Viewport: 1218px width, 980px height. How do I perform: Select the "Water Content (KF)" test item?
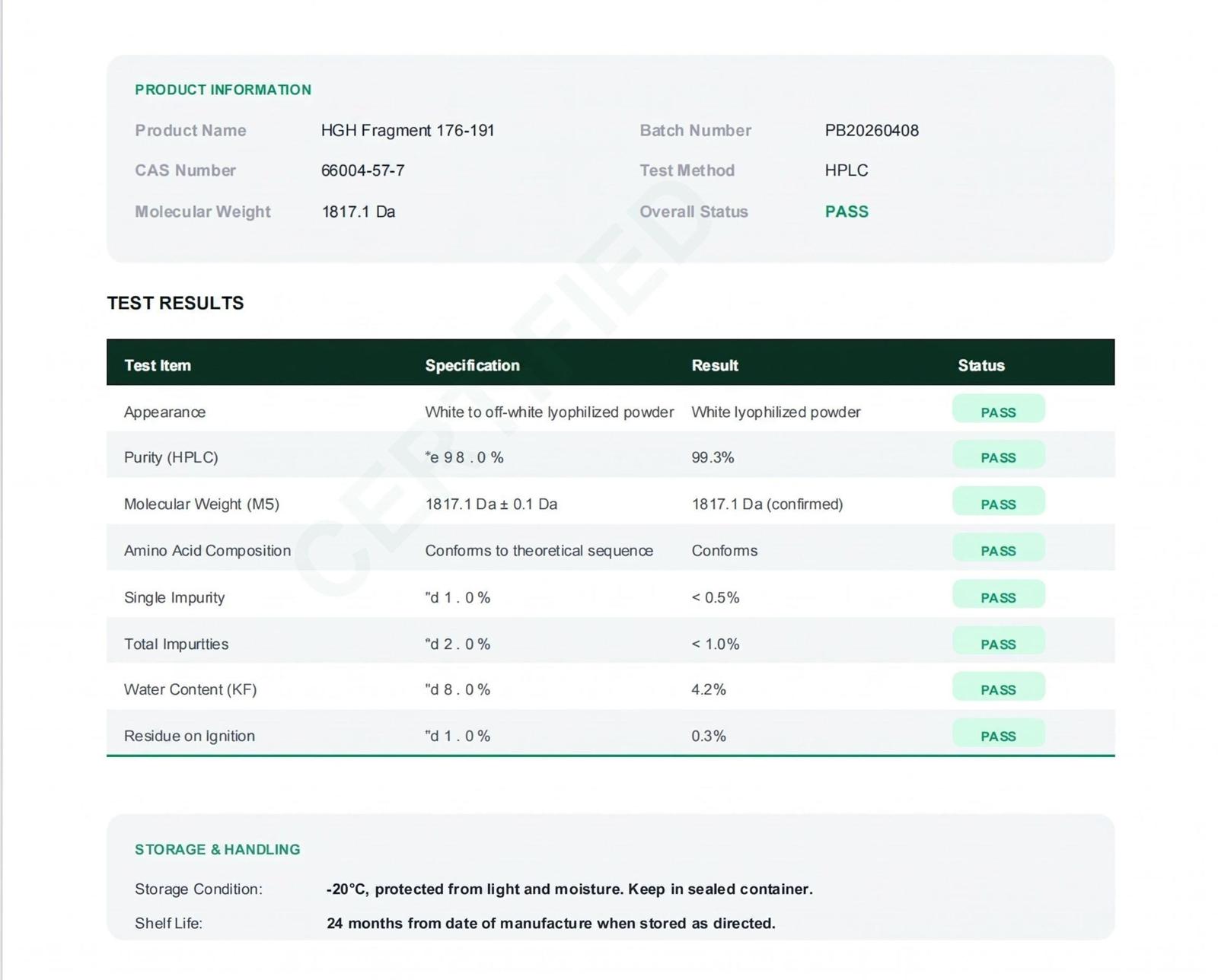(190, 689)
